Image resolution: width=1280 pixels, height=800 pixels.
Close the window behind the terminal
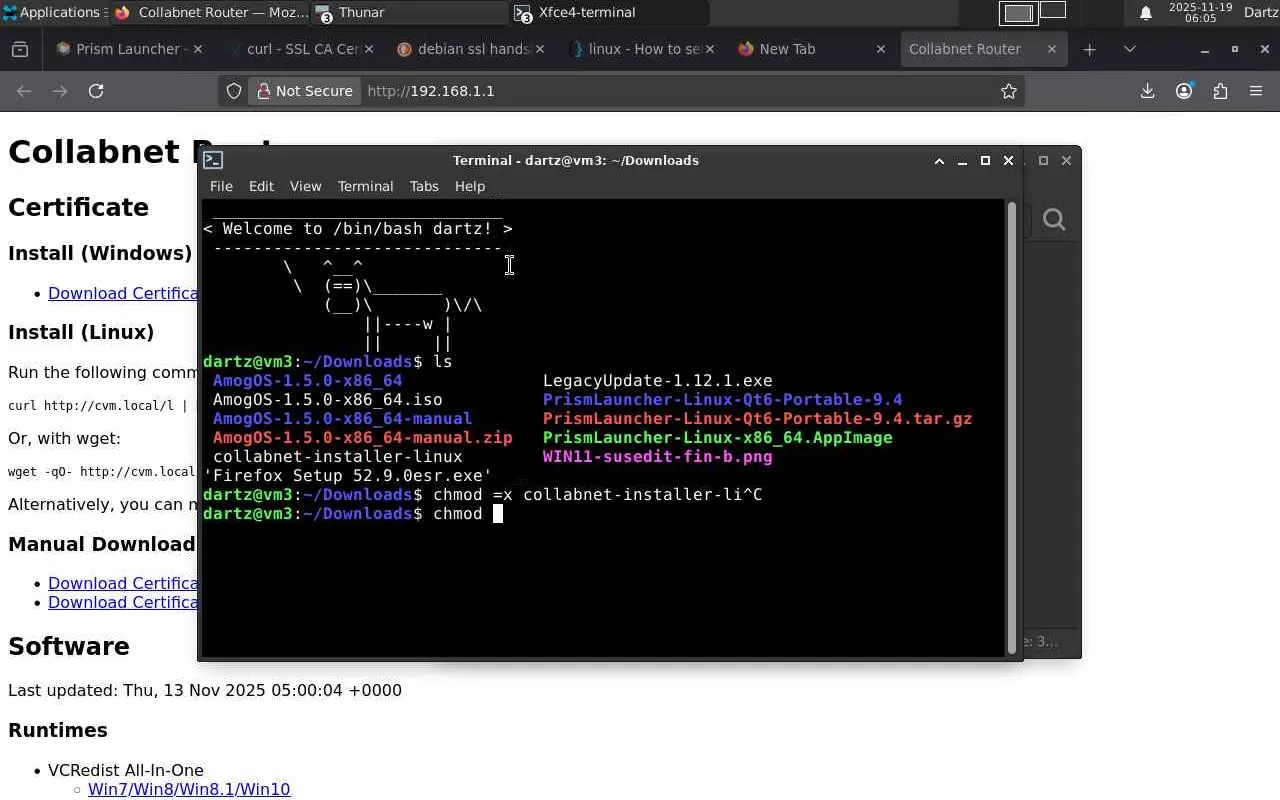(1066, 160)
